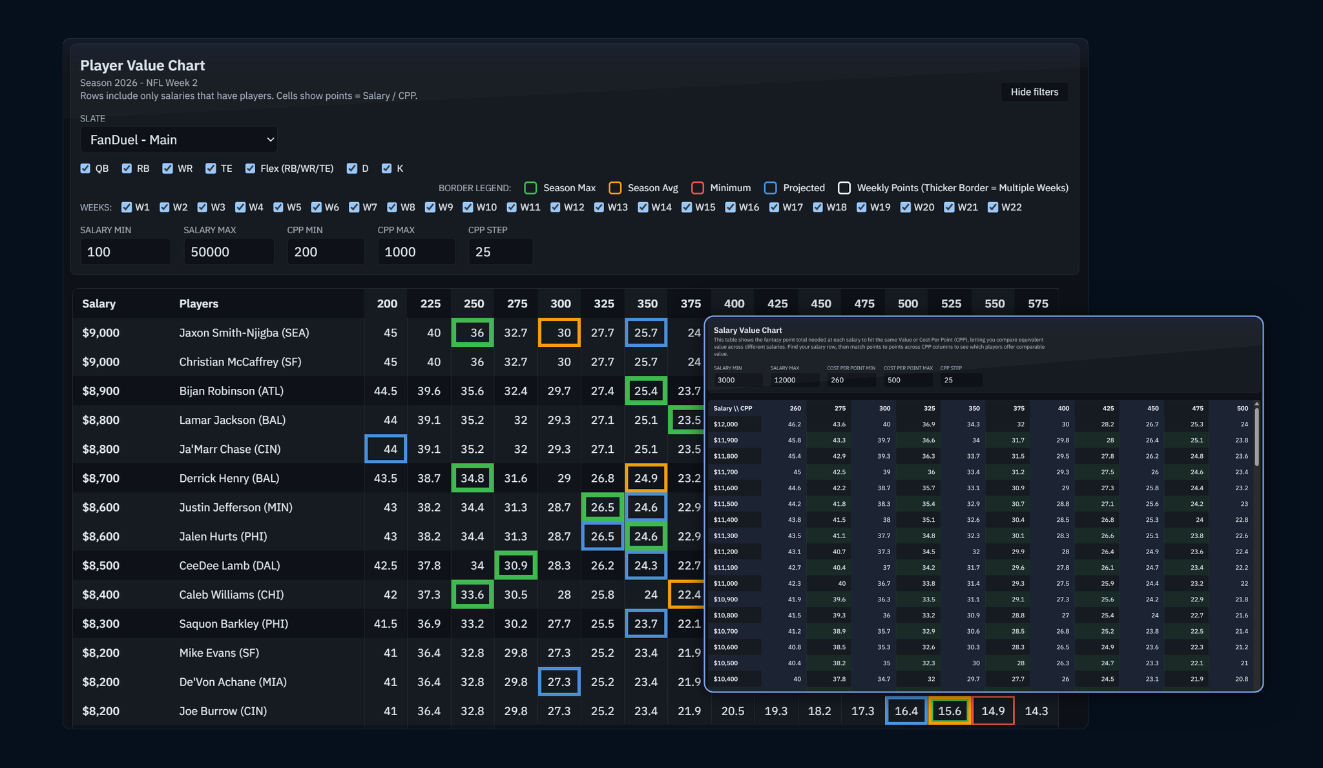
Task: Uncheck the QB position checkbox
Action: click(x=86, y=169)
